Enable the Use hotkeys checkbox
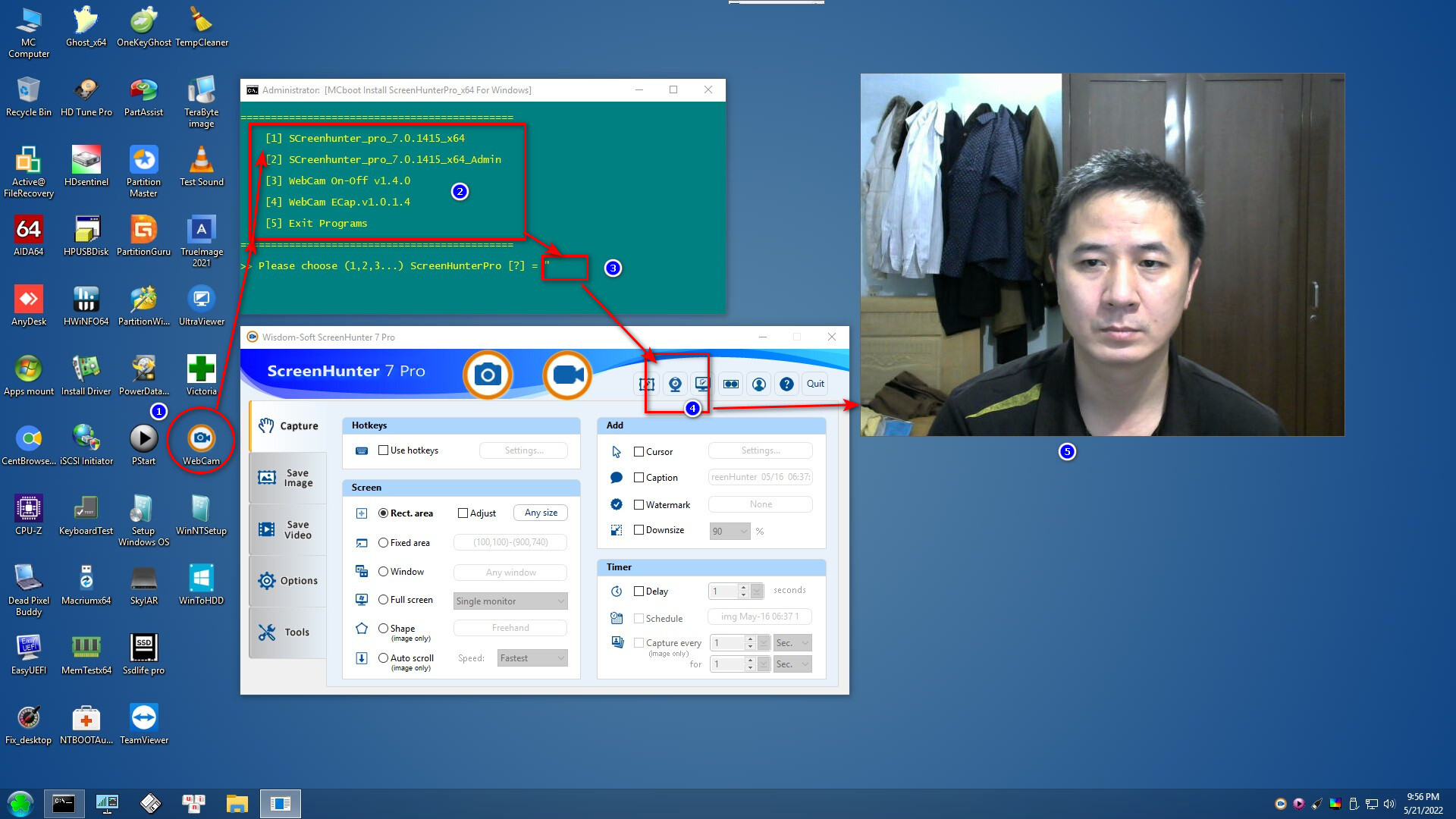1456x819 pixels. (x=383, y=450)
